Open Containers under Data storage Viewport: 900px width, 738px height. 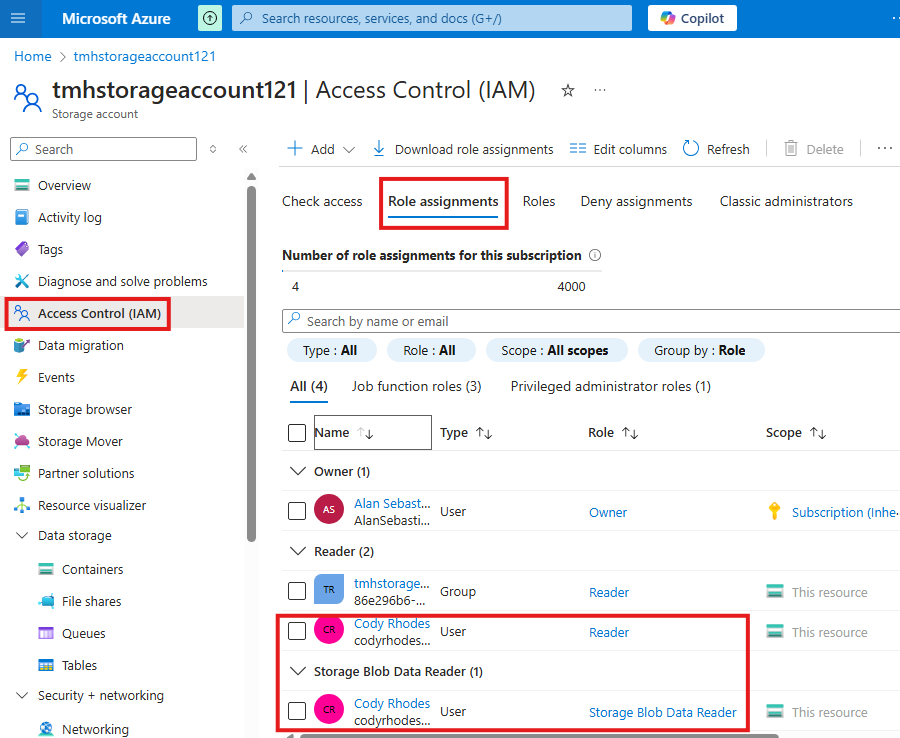(92, 569)
